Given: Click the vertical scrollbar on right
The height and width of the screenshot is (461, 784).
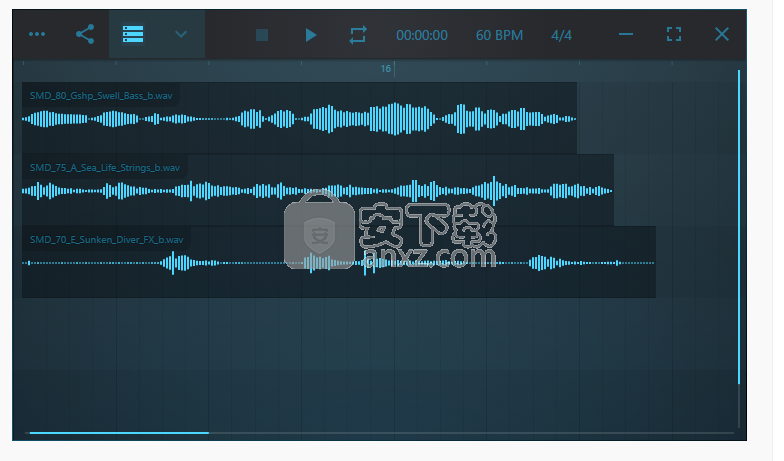Looking at the screenshot, I should click(739, 228).
